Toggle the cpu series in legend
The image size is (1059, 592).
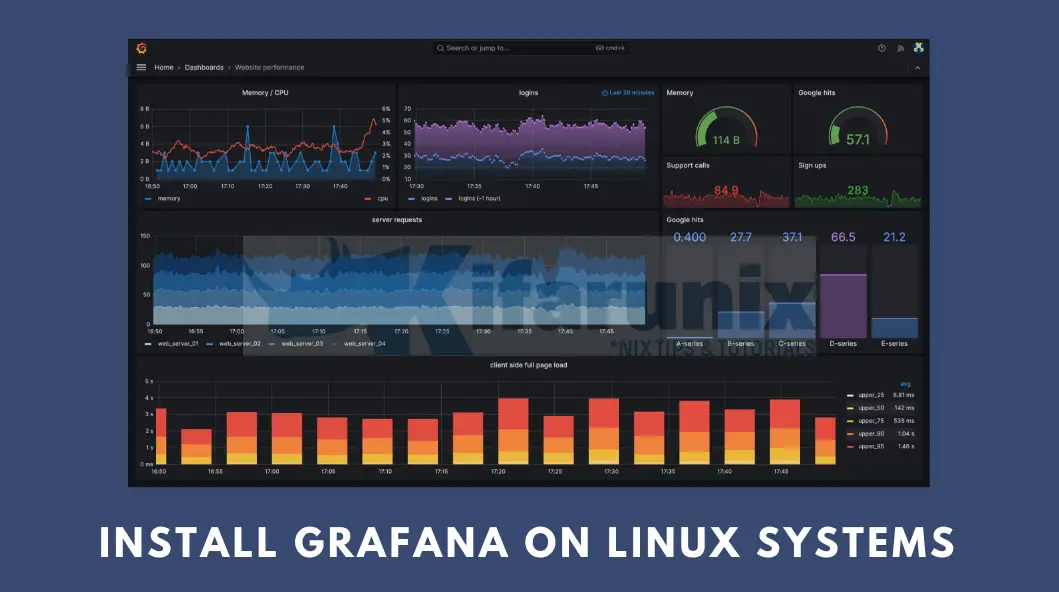tap(382, 198)
